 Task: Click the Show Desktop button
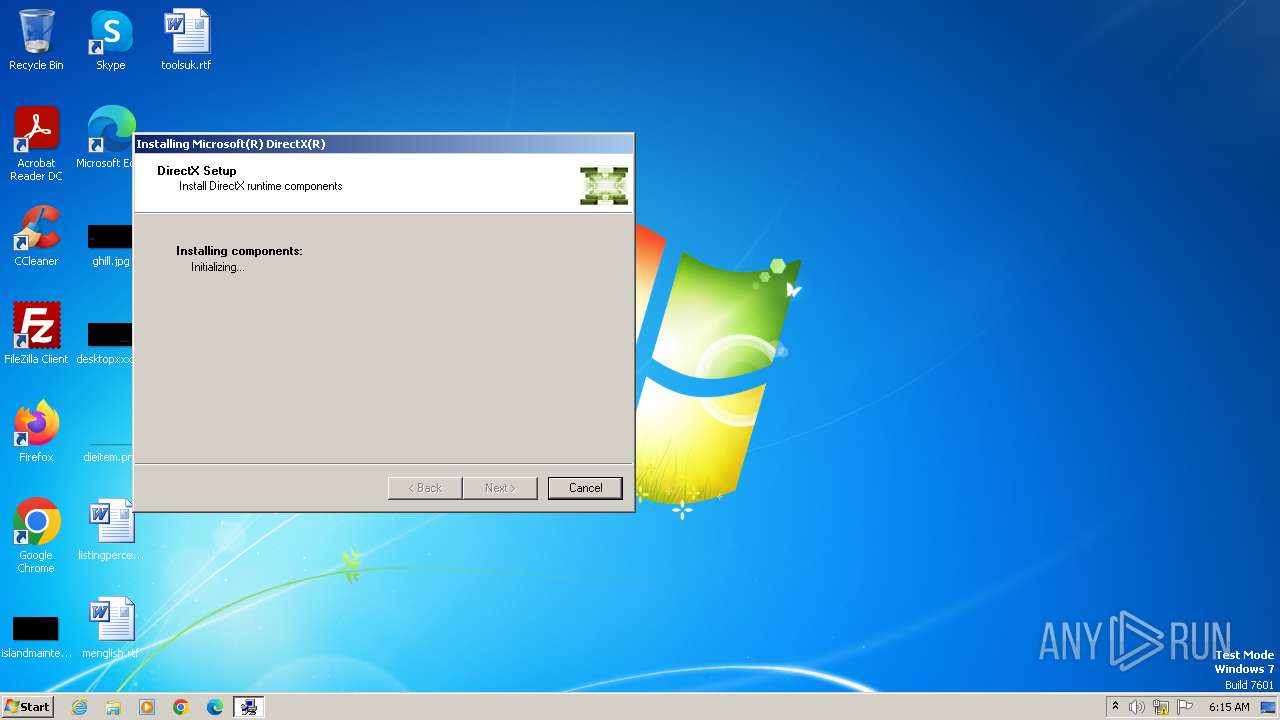(1269, 707)
